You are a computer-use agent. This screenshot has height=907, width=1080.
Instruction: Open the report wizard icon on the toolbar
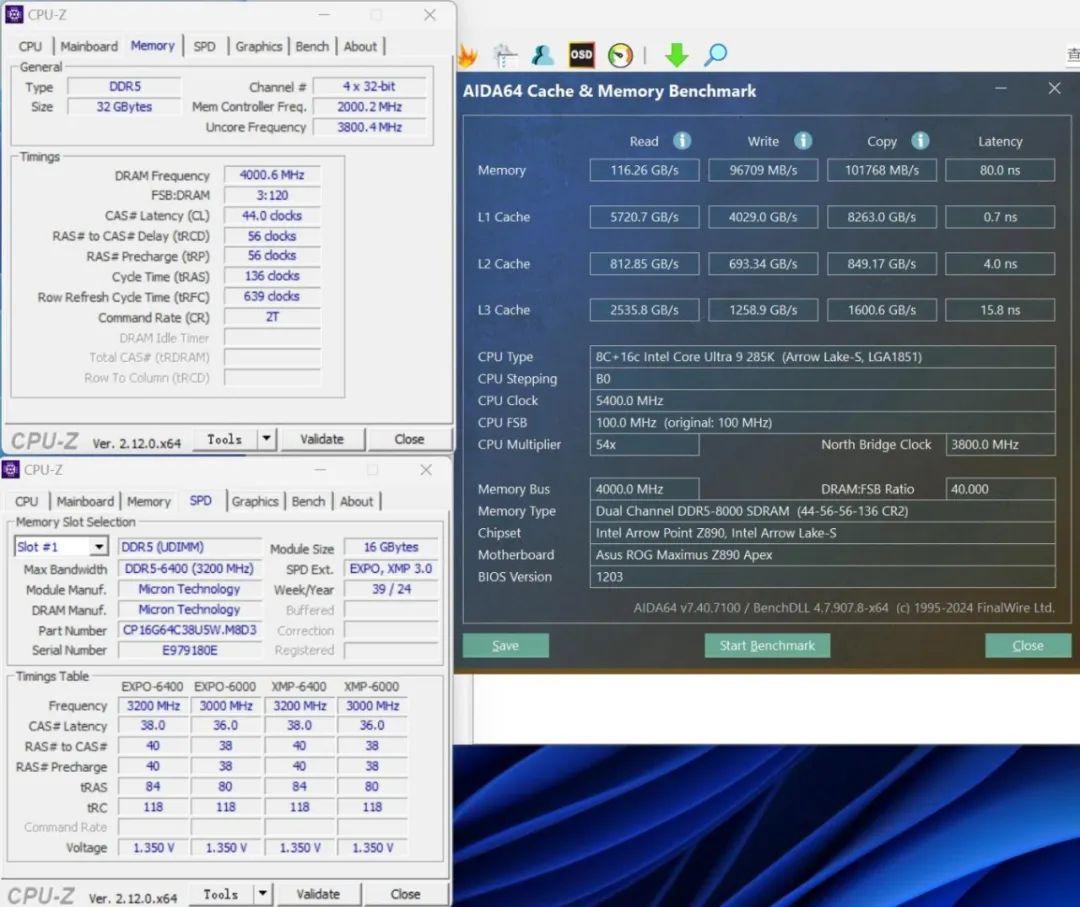coord(506,55)
